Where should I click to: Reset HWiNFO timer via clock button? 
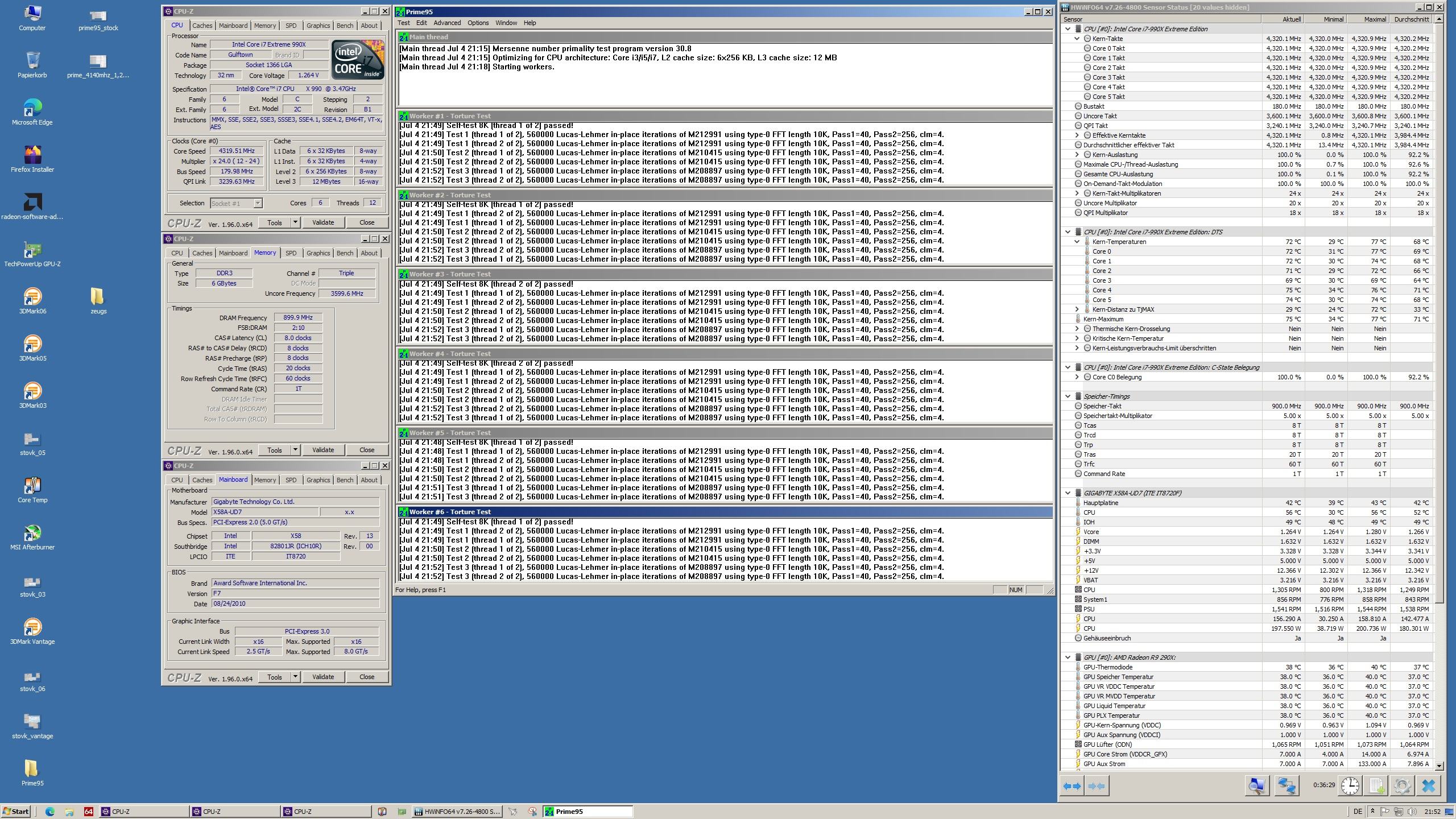click(1350, 786)
